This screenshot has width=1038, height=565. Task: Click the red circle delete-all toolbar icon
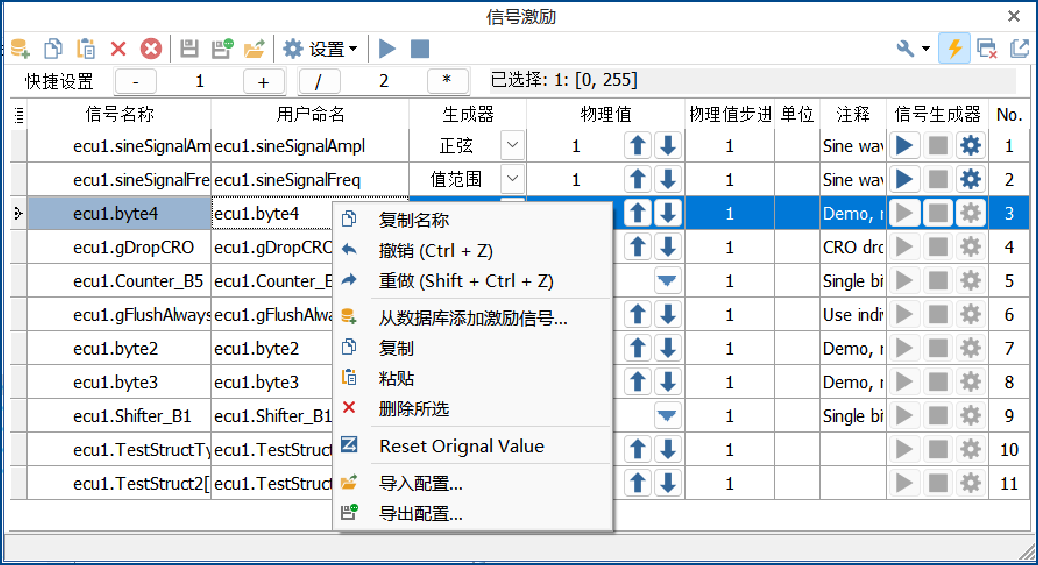click(x=151, y=48)
